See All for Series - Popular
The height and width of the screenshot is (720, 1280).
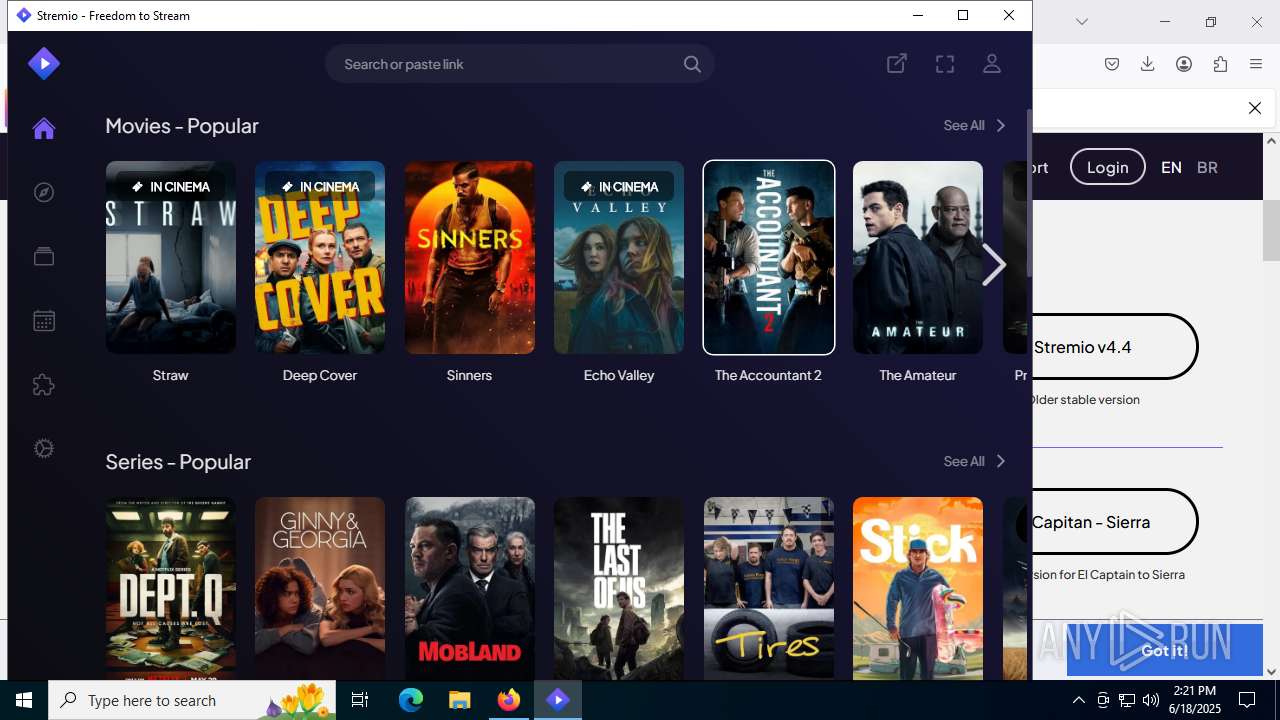coord(974,461)
